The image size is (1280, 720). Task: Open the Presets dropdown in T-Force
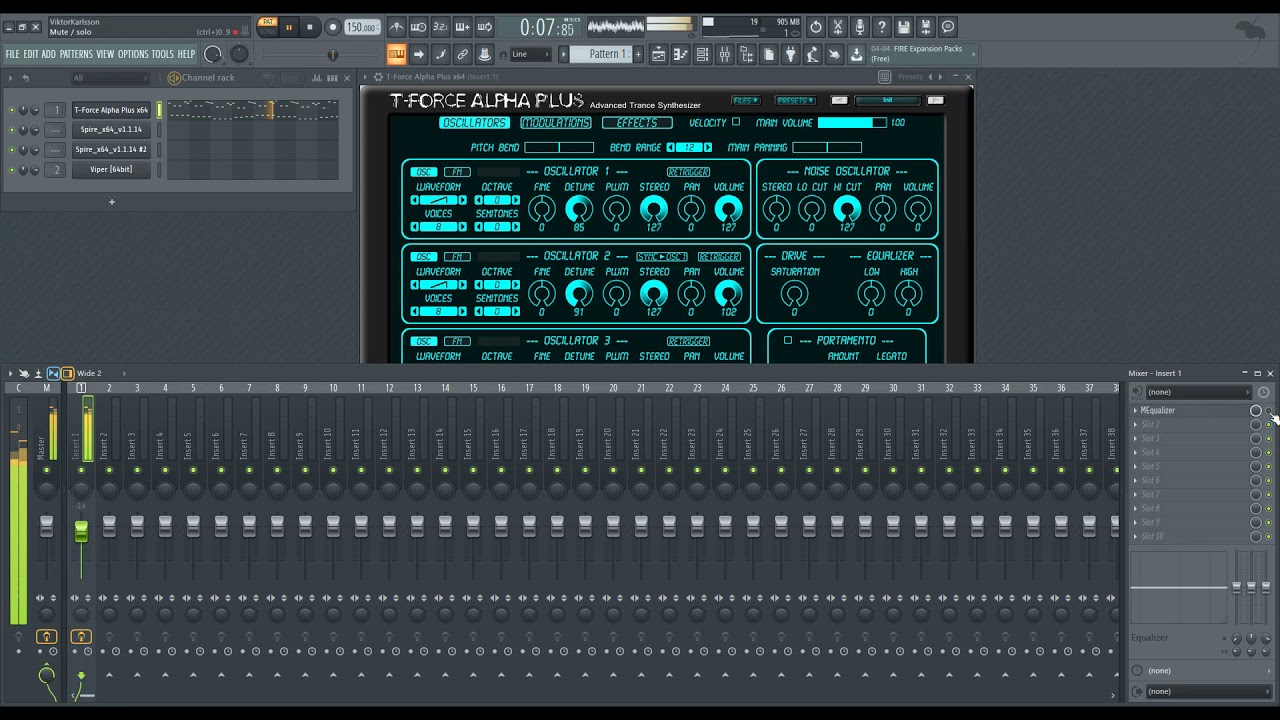click(796, 101)
